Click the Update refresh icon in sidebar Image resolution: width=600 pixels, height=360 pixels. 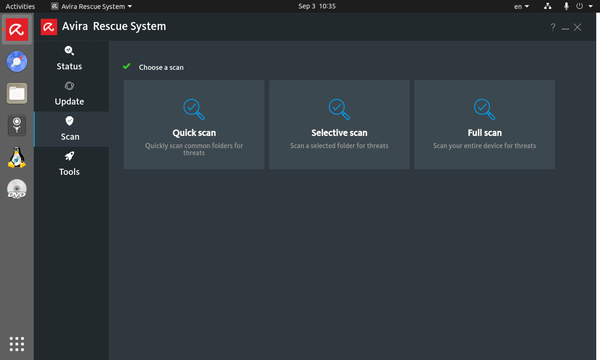coord(69,86)
